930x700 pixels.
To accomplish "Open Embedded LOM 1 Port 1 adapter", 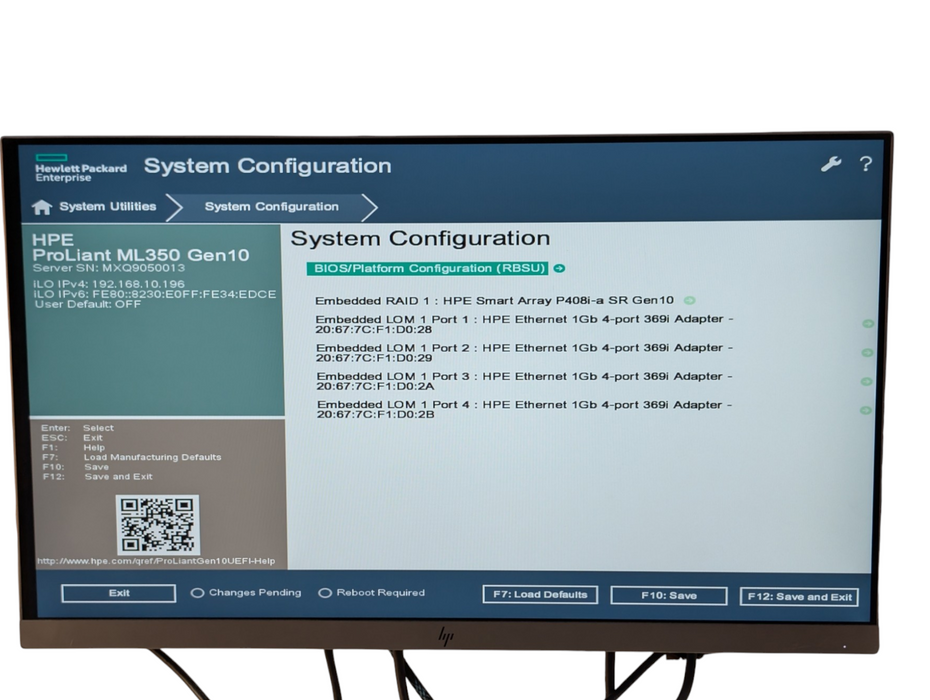I will (x=524, y=324).
